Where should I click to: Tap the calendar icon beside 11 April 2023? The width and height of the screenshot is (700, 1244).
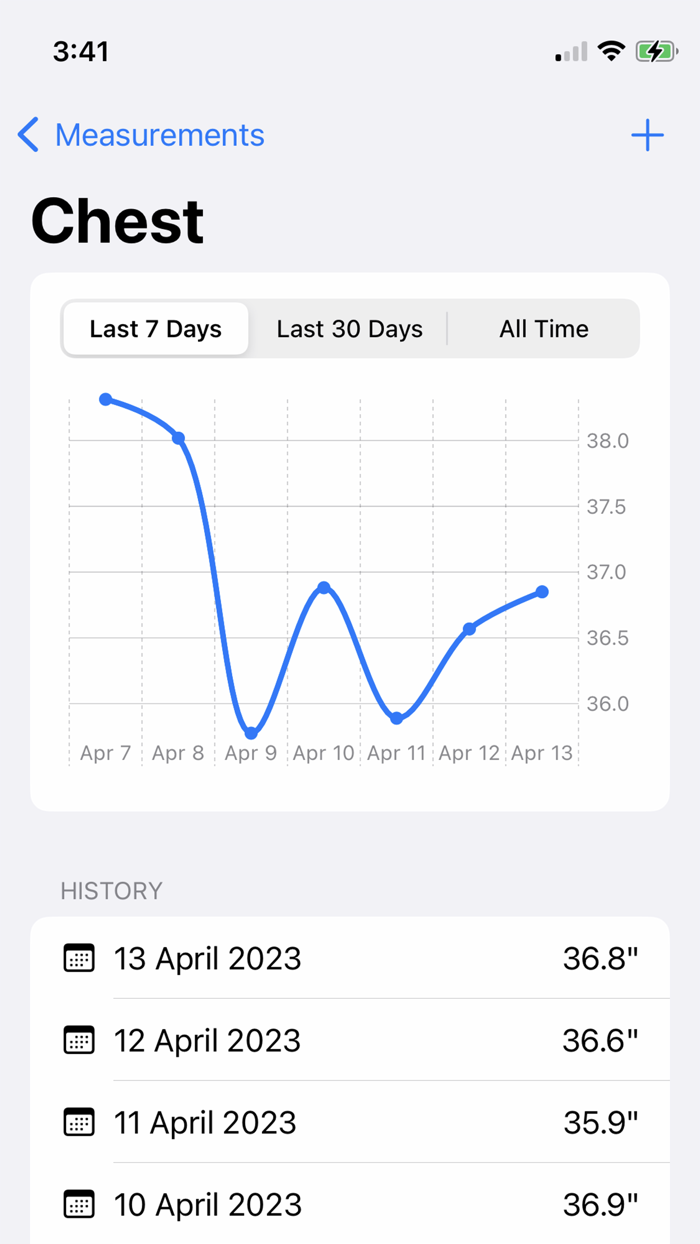pyautogui.click(x=79, y=1122)
